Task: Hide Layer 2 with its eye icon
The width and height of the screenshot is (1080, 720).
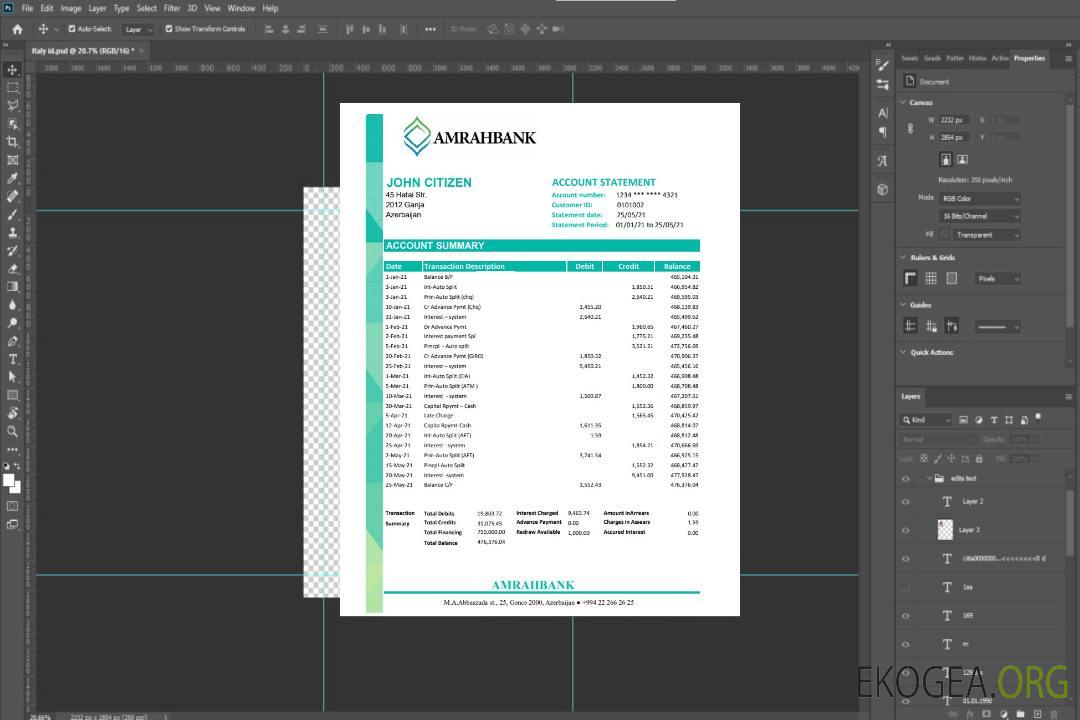Action: [906, 502]
